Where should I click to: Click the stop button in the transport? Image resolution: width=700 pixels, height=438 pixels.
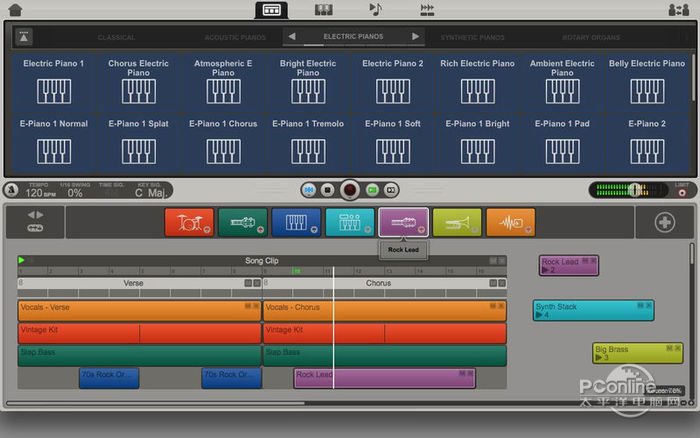[329, 189]
